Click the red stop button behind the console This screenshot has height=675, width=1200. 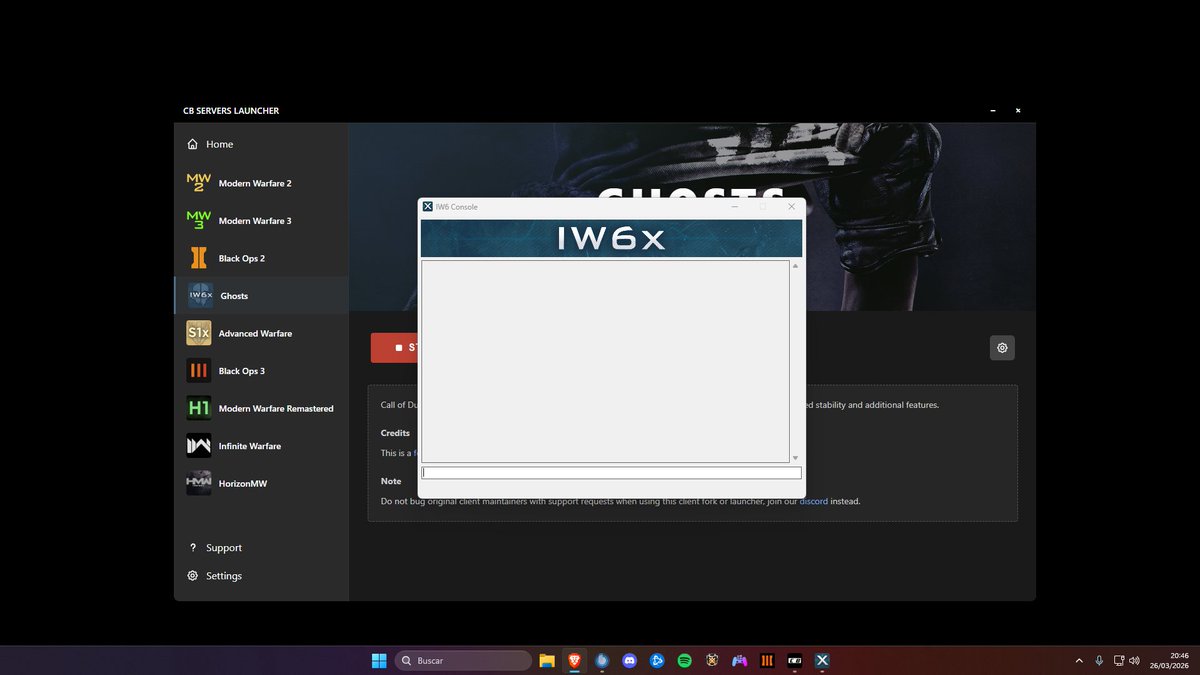click(394, 348)
